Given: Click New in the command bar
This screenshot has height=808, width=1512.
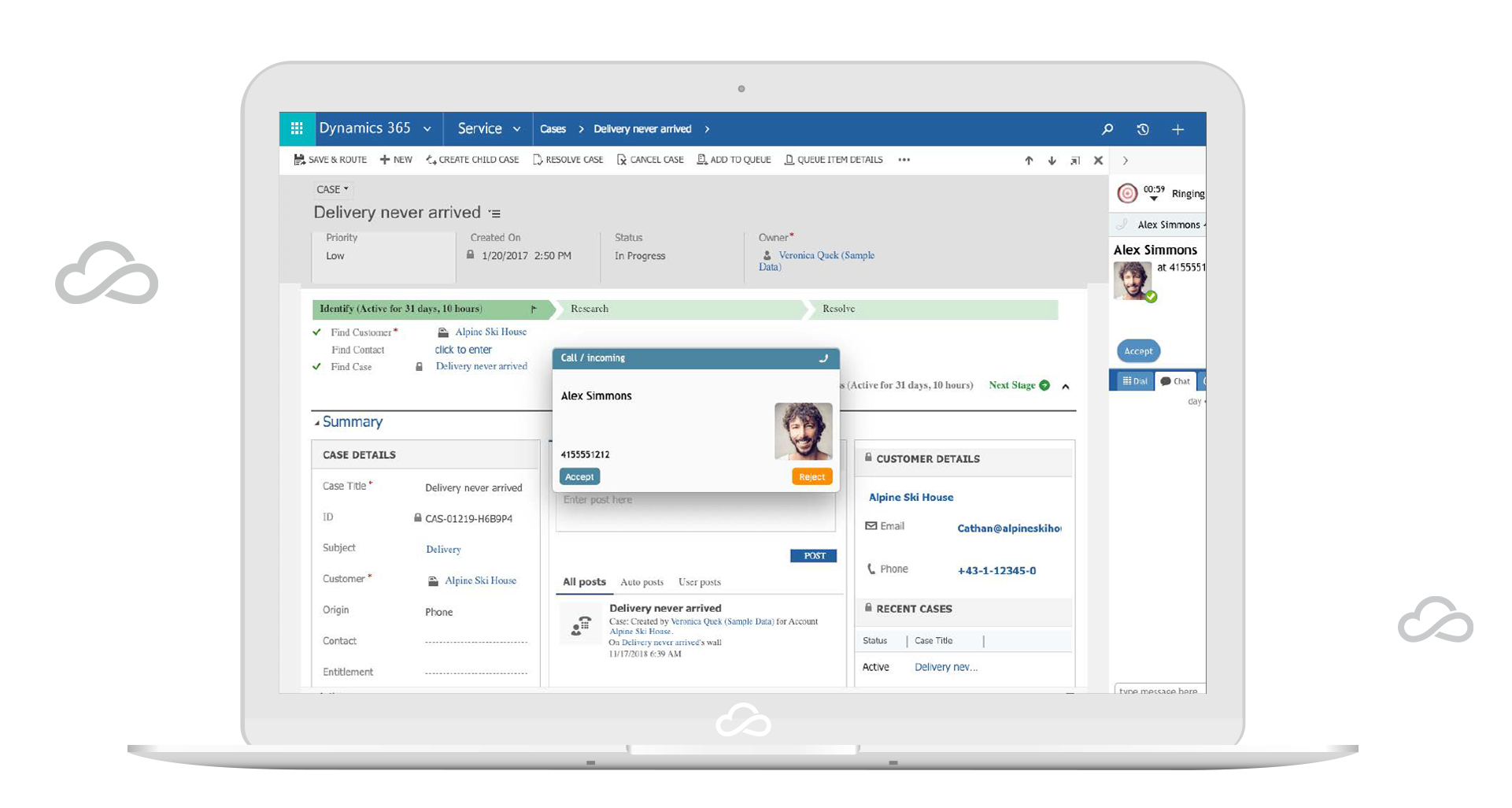Looking at the screenshot, I should coord(396,160).
